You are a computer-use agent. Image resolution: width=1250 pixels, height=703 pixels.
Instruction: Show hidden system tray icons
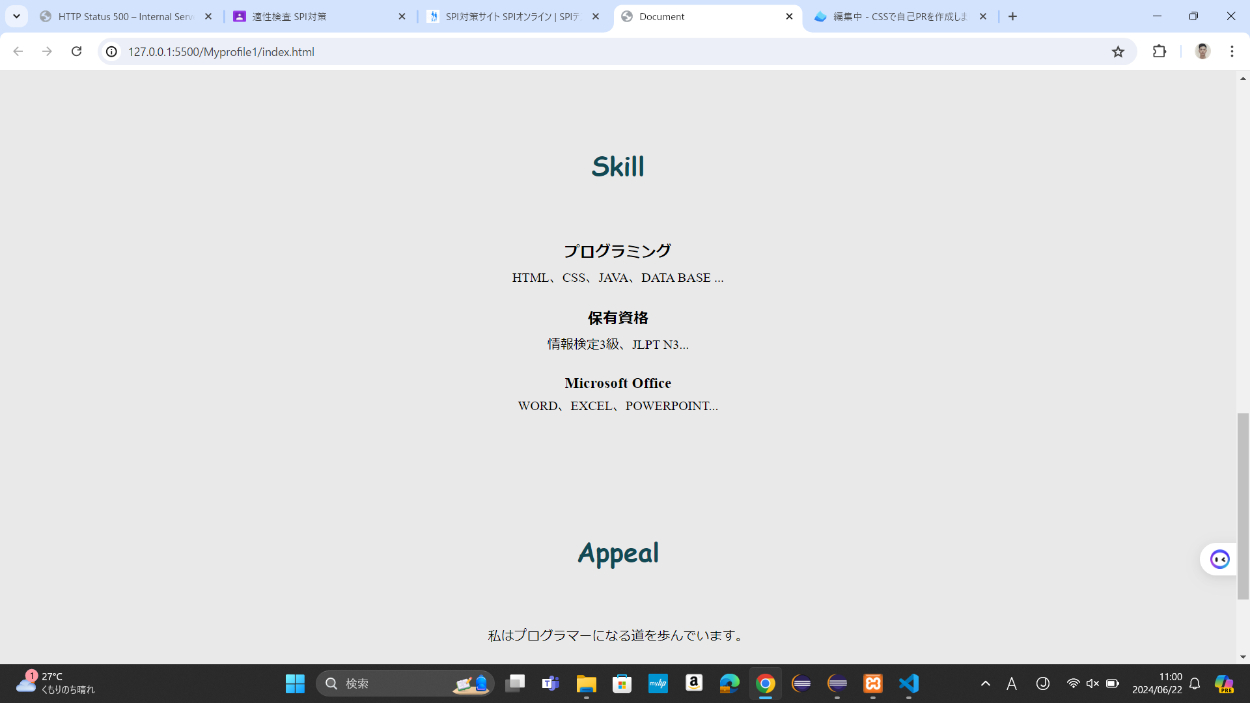[985, 684]
